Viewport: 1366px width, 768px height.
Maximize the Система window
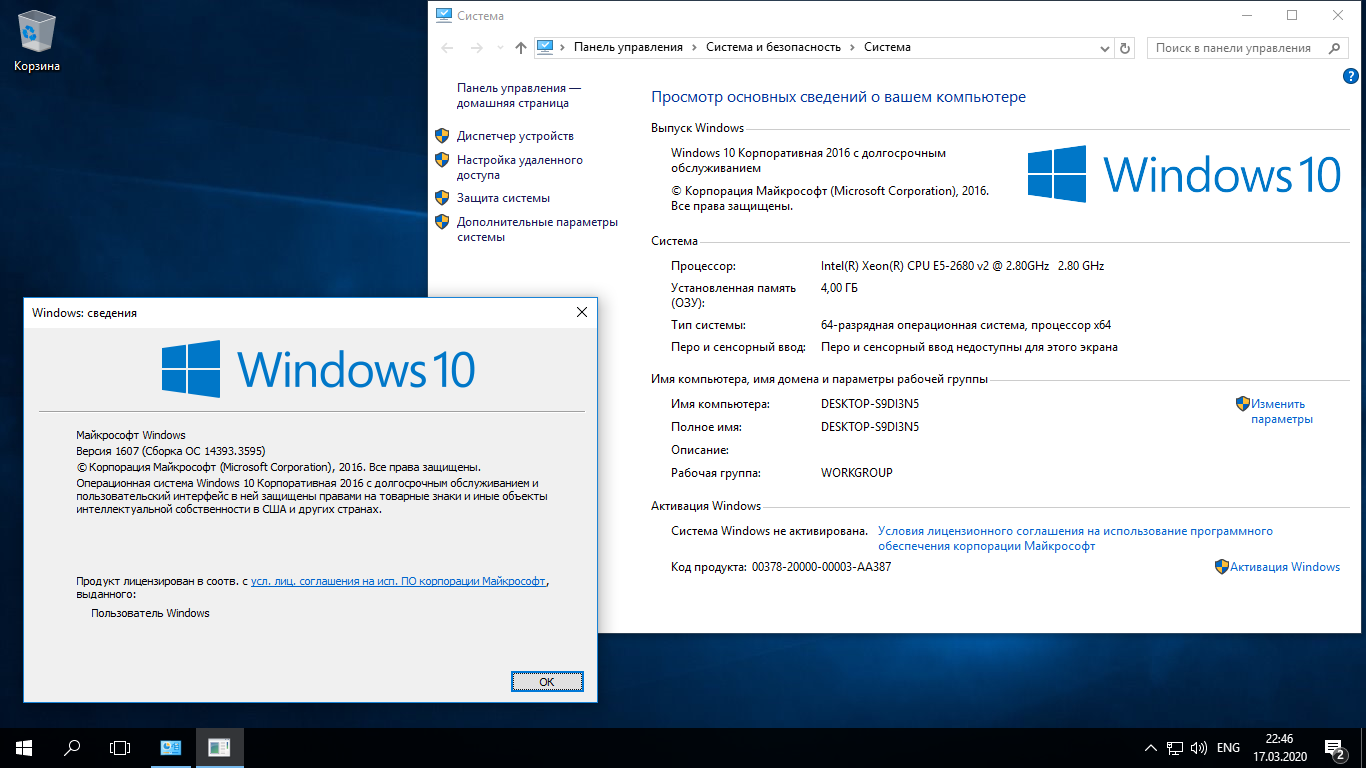click(1291, 15)
